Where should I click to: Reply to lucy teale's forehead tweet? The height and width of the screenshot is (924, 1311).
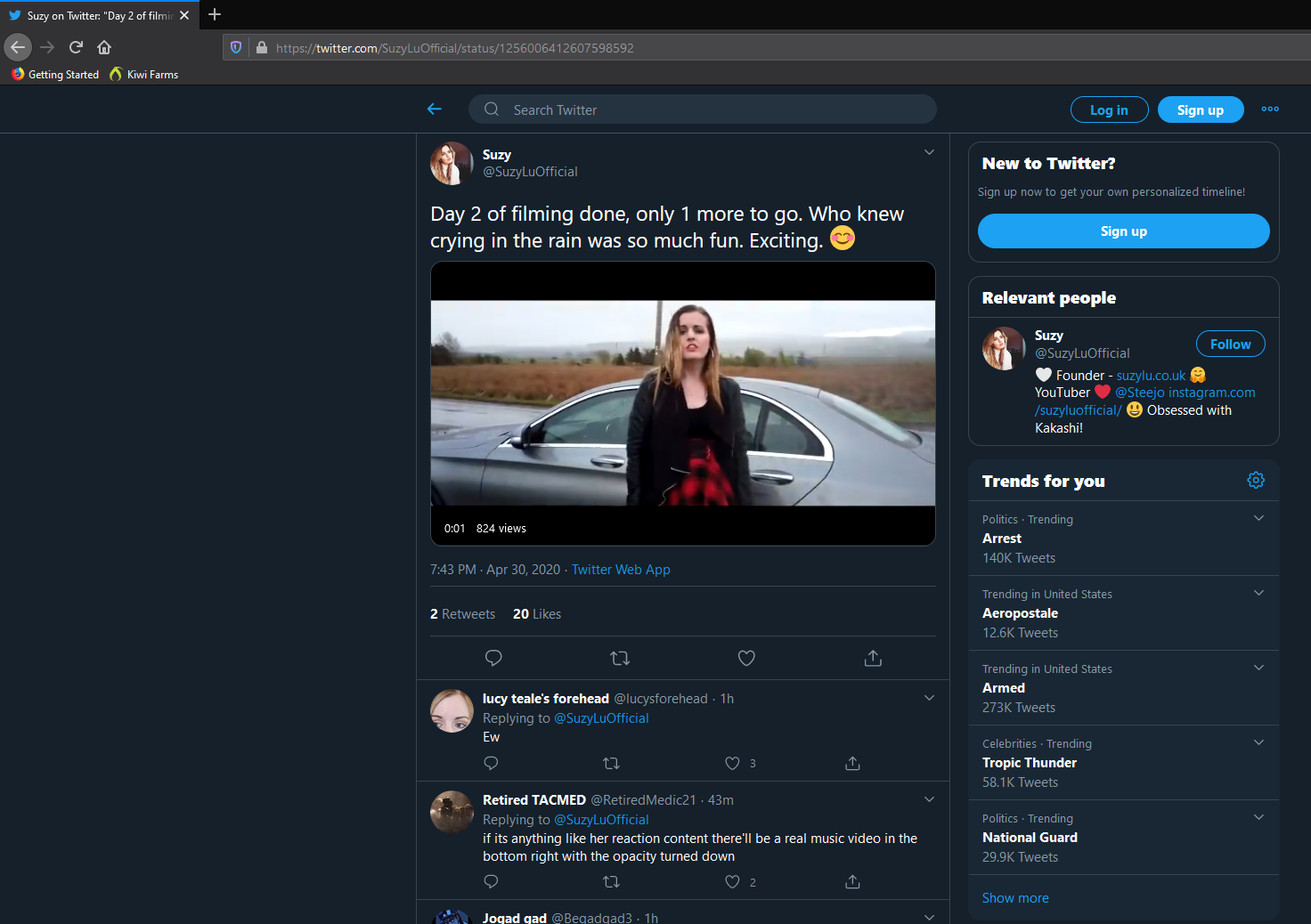point(491,763)
